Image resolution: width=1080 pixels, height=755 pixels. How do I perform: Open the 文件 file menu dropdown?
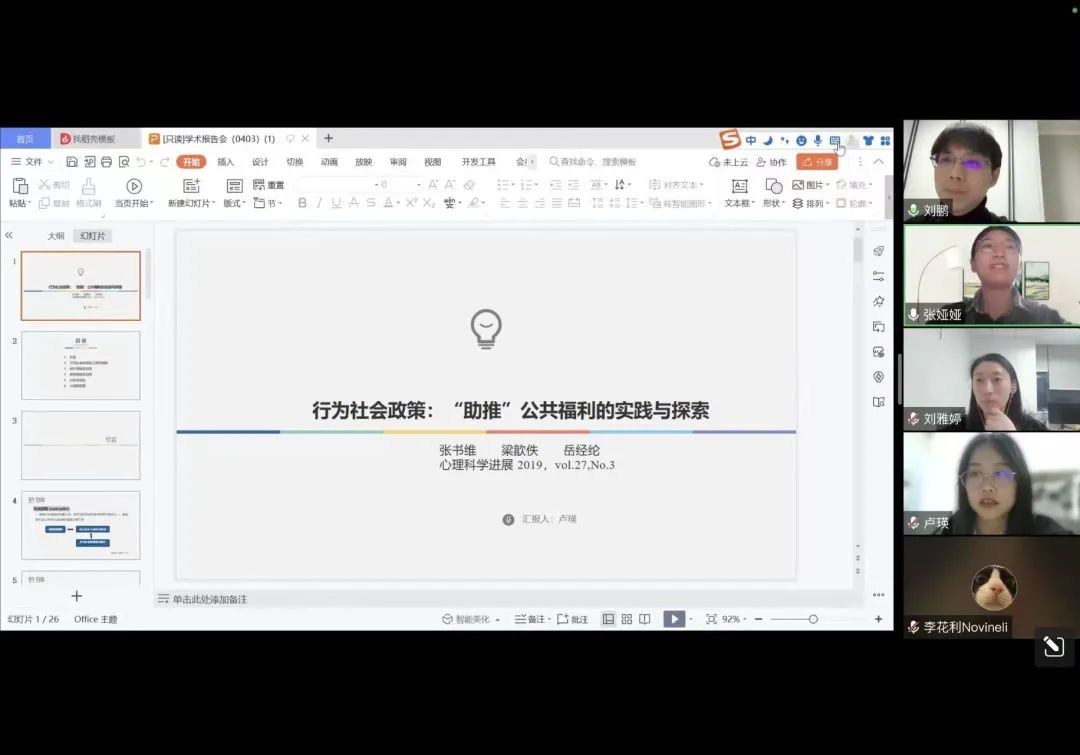point(33,162)
